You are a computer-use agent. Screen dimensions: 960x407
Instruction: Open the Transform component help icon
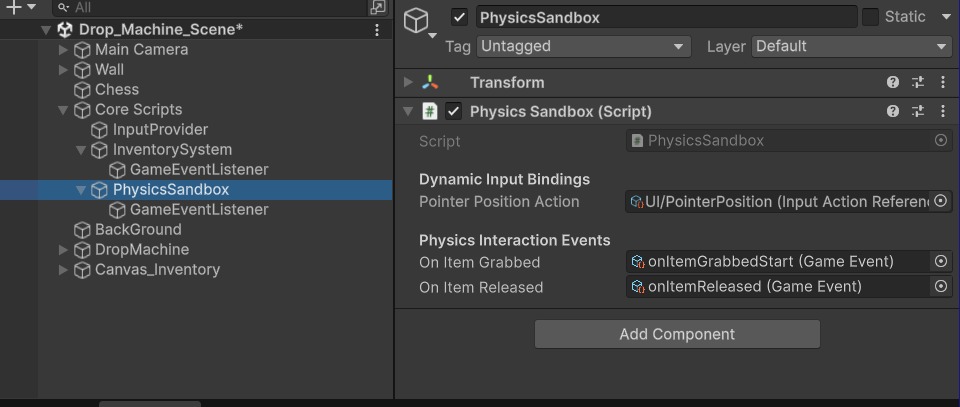(893, 83)
